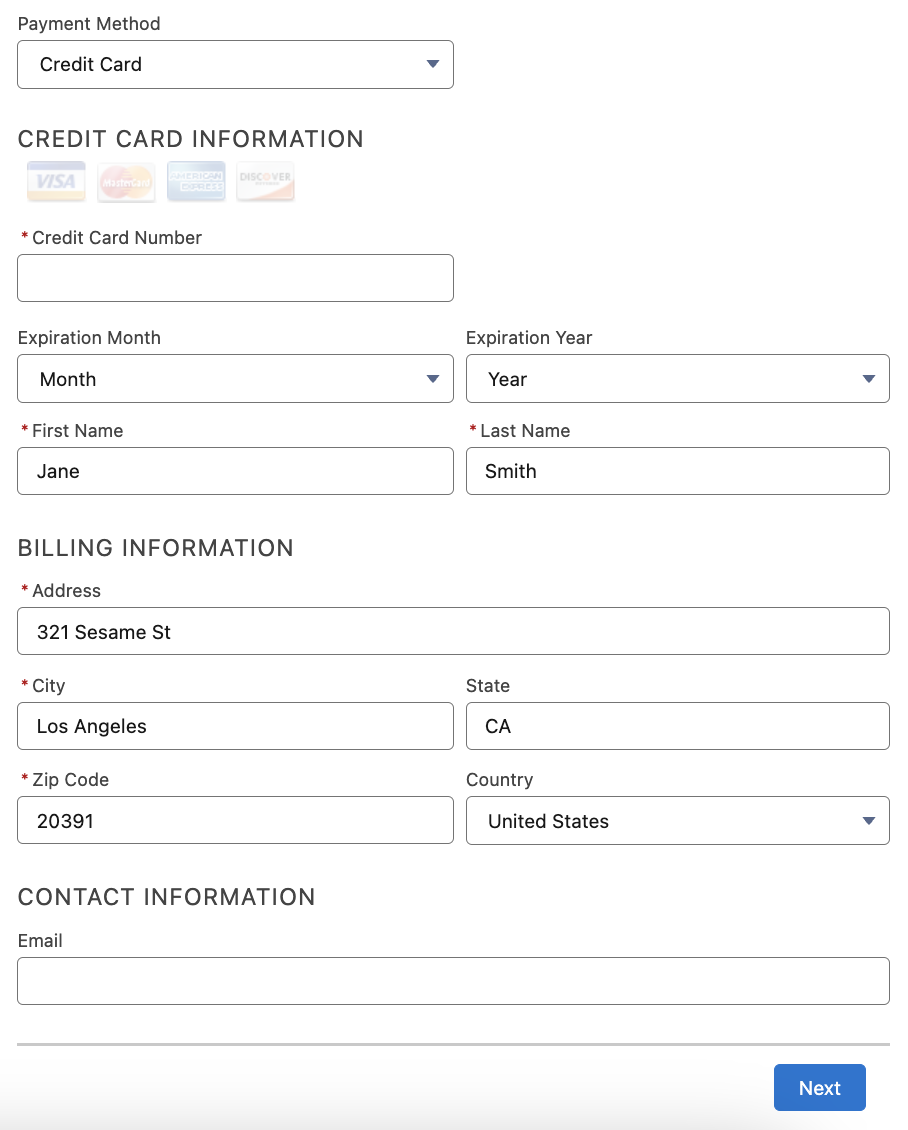Viewport: 908px width, 1130px height.
Task: Click the Next button
Action: 819,1088
